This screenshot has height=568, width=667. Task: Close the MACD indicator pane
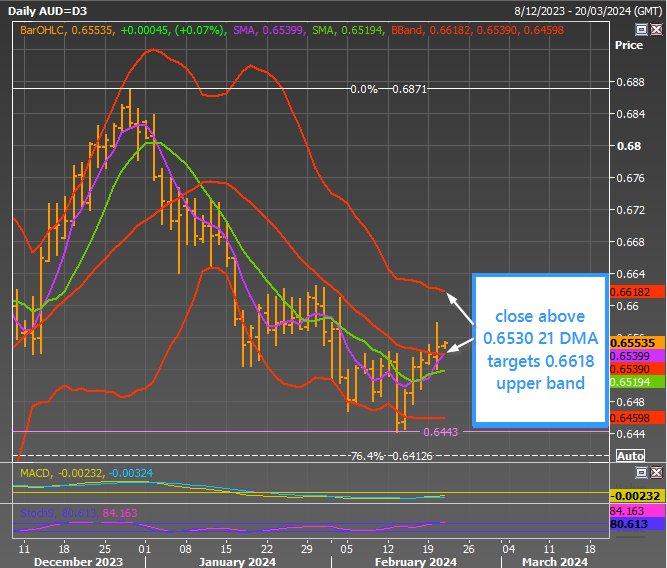[x=656, y=472]
